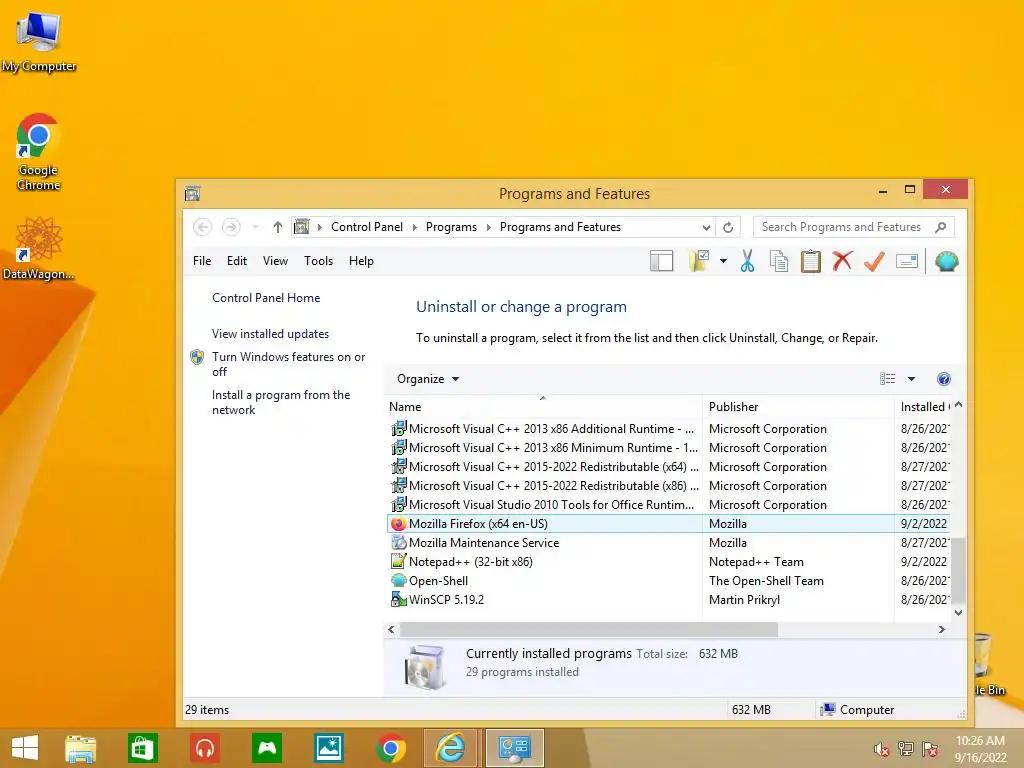Open the View menu
This screenshot has height=768, width=1024.
coord(275,261)
